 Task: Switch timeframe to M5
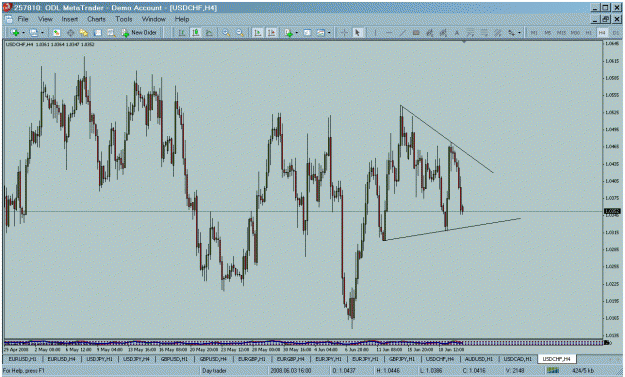coord(548,33)
